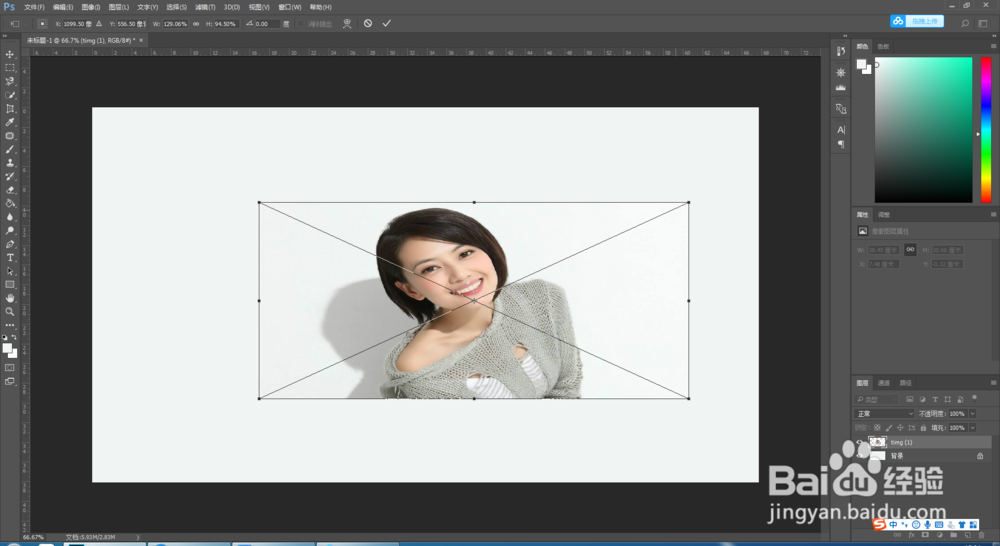Select the Path Selection tool
Image resolution: width=1000 pixels, height=546 pixels.
pyautogui.click(x=10, y=271)
